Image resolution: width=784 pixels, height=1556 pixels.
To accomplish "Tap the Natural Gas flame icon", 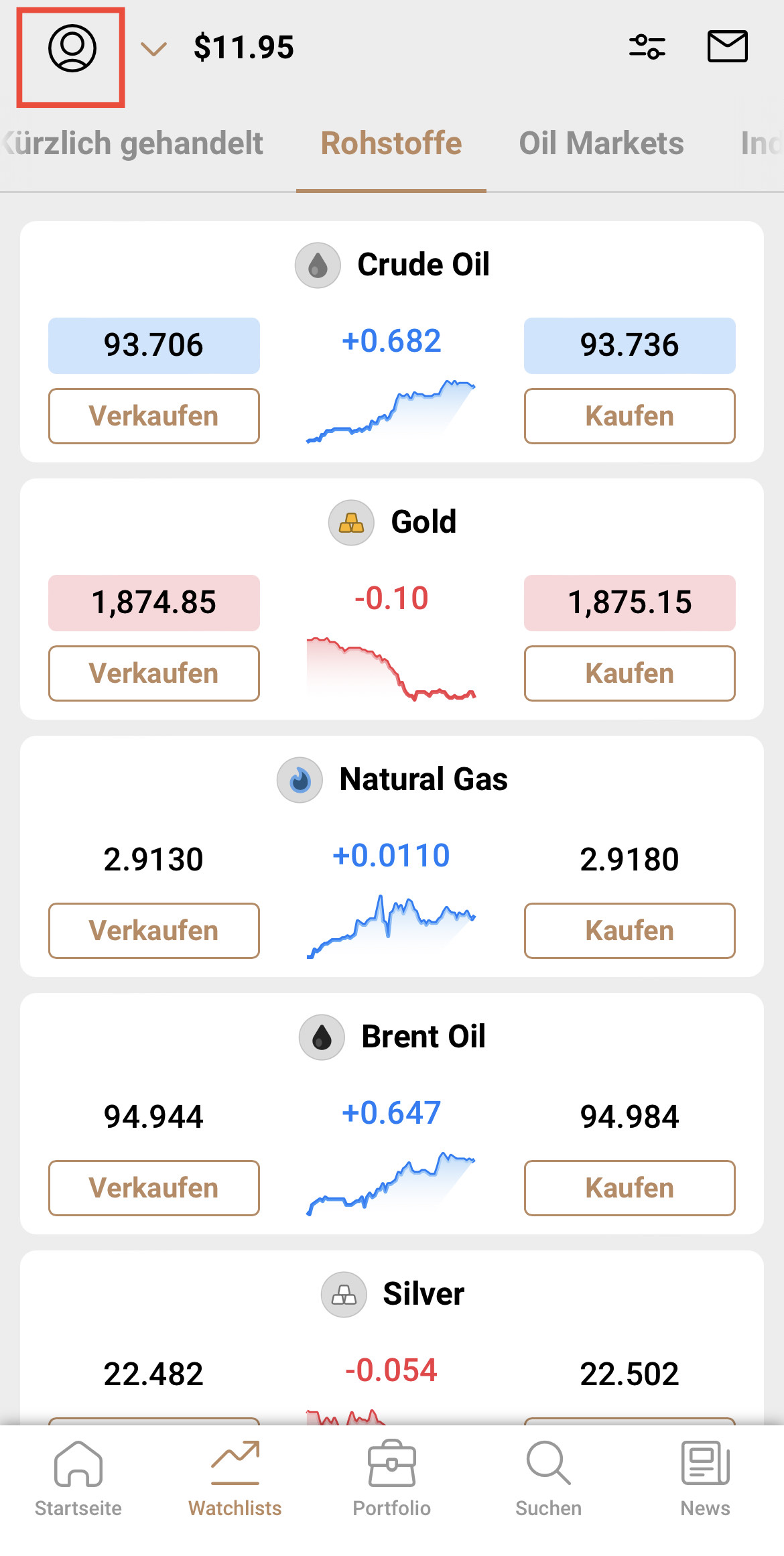I will [300, 780].
